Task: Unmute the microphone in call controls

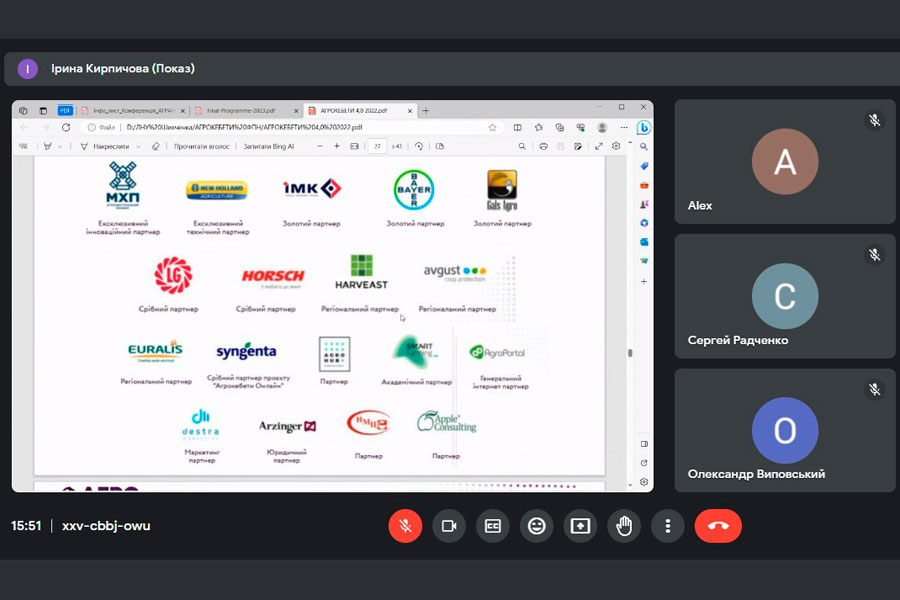Action: pos(405,526)
